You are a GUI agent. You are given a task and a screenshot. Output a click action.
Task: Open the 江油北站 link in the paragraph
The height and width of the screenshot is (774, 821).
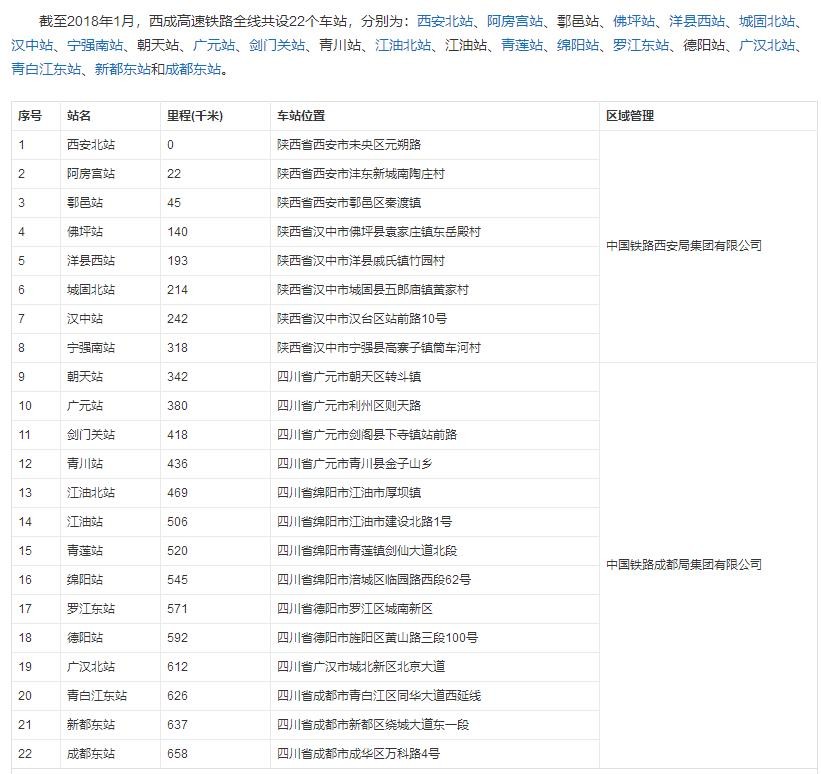coord(403,45)
